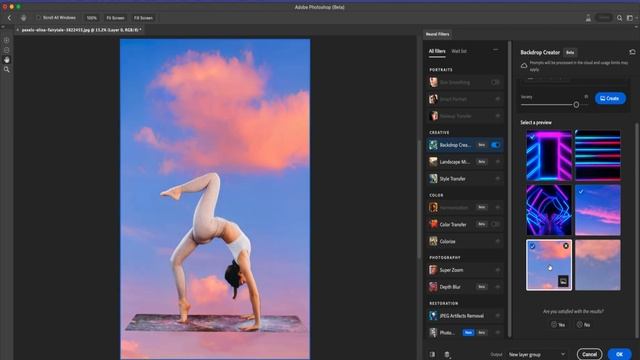The height and width of the screenshot is (360, 640).
Task: Remove the selected sky preview with X
Action: [566, 246]
